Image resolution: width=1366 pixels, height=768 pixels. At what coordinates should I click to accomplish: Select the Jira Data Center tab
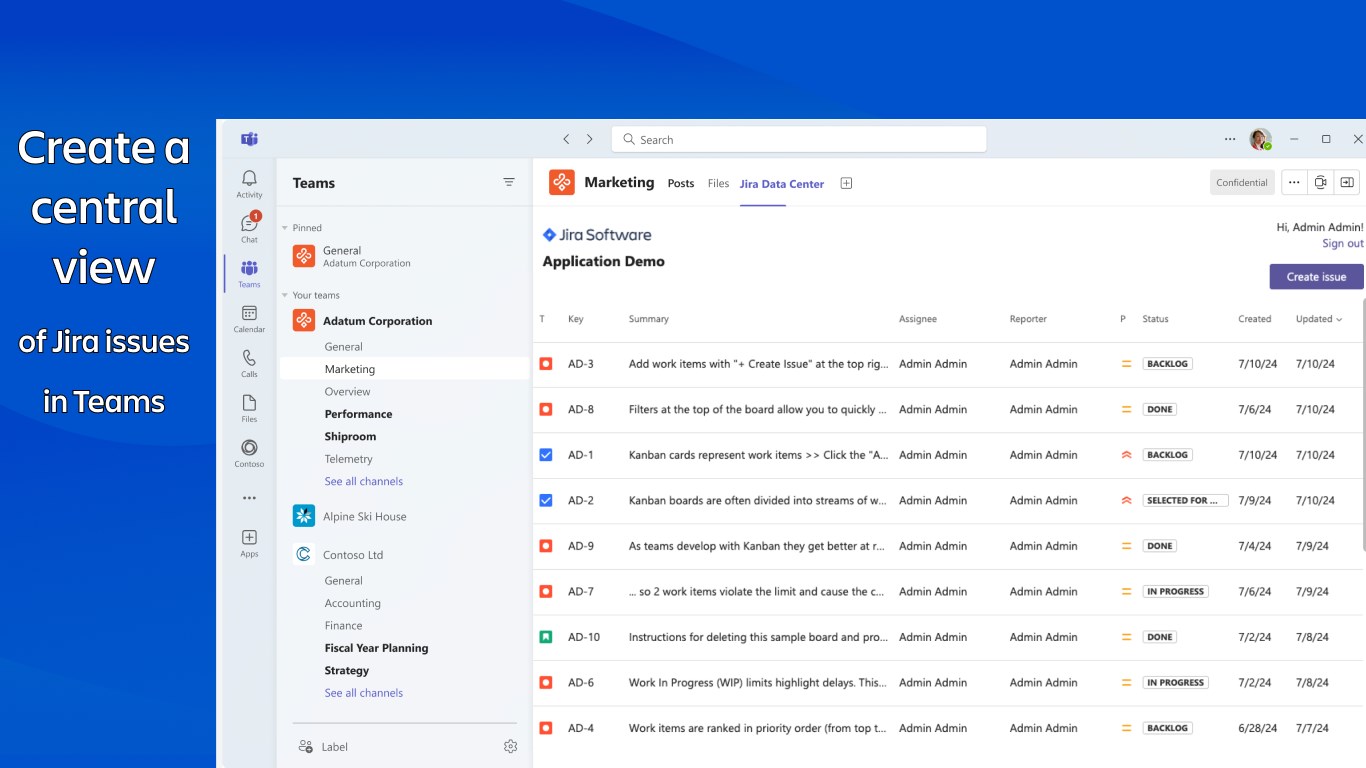782,184
